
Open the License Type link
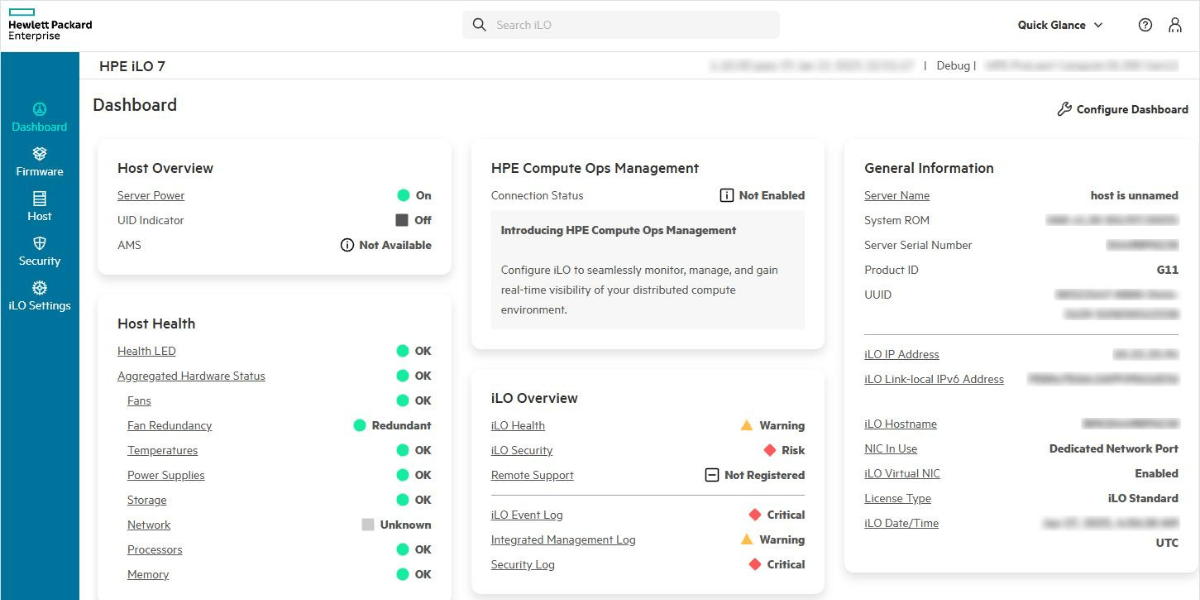[898, 499]
